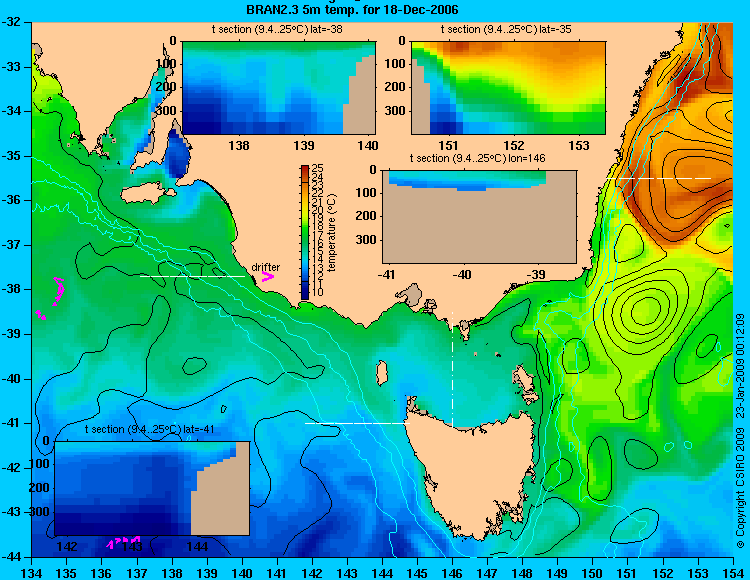Click the "10" label on temperature color bar
Image resolution: width=750 pixels, height=580 pixels.
click(x=317, y=293)
